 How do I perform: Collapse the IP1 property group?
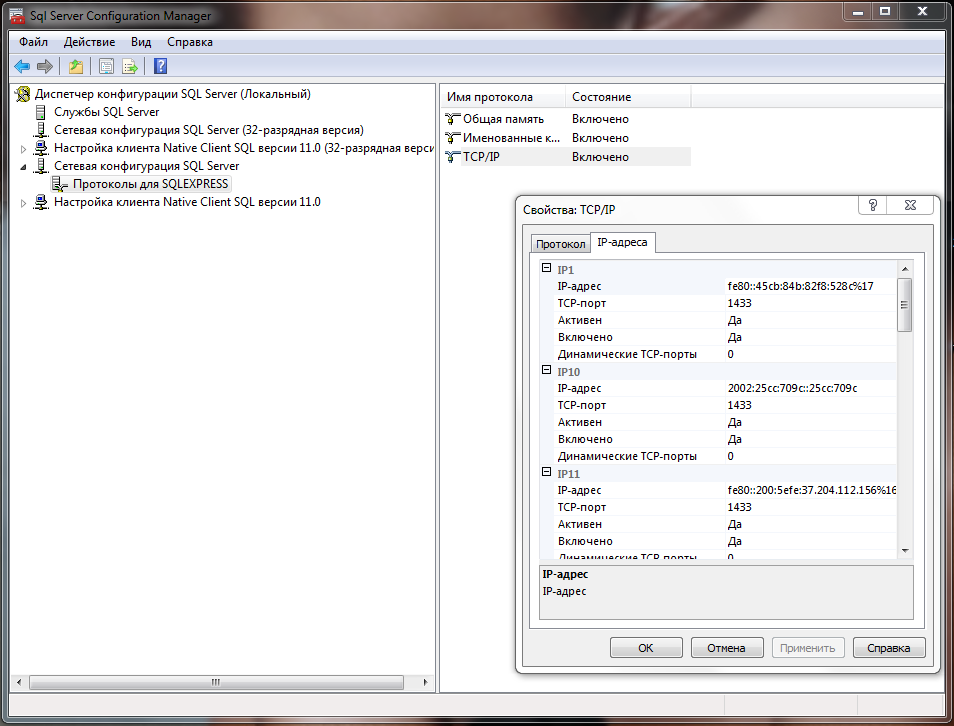(x=546, y=269)
